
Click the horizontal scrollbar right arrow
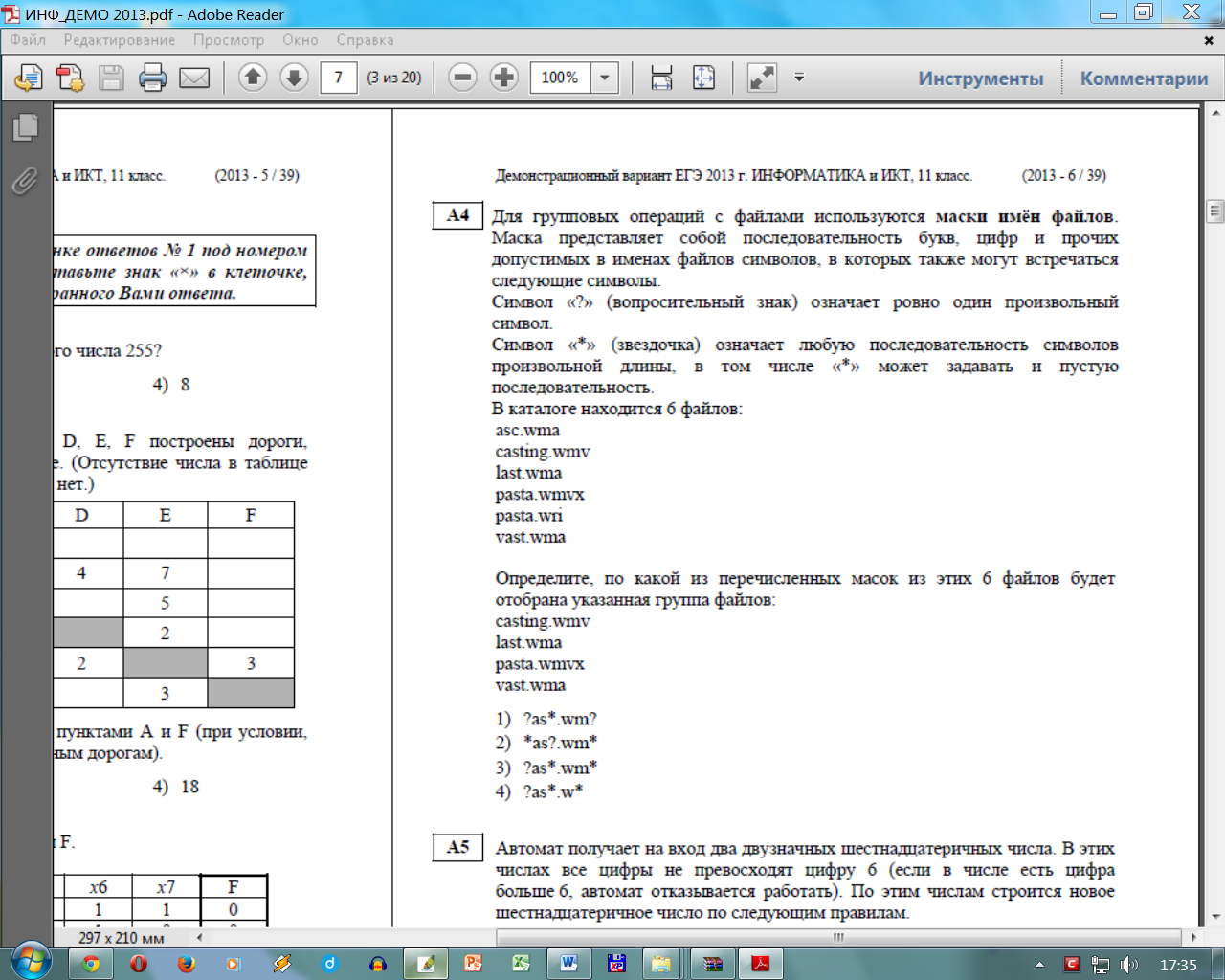click(1193, 937)
